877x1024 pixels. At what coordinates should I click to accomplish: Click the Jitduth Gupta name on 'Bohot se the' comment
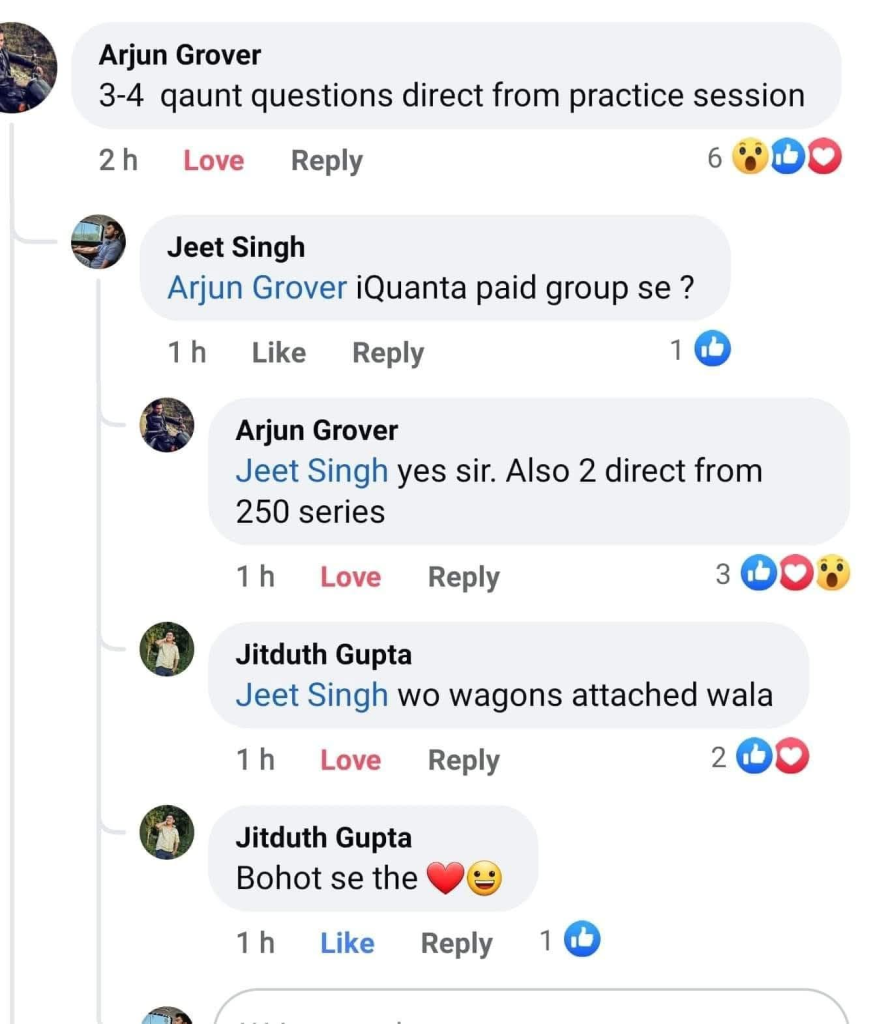323,837
